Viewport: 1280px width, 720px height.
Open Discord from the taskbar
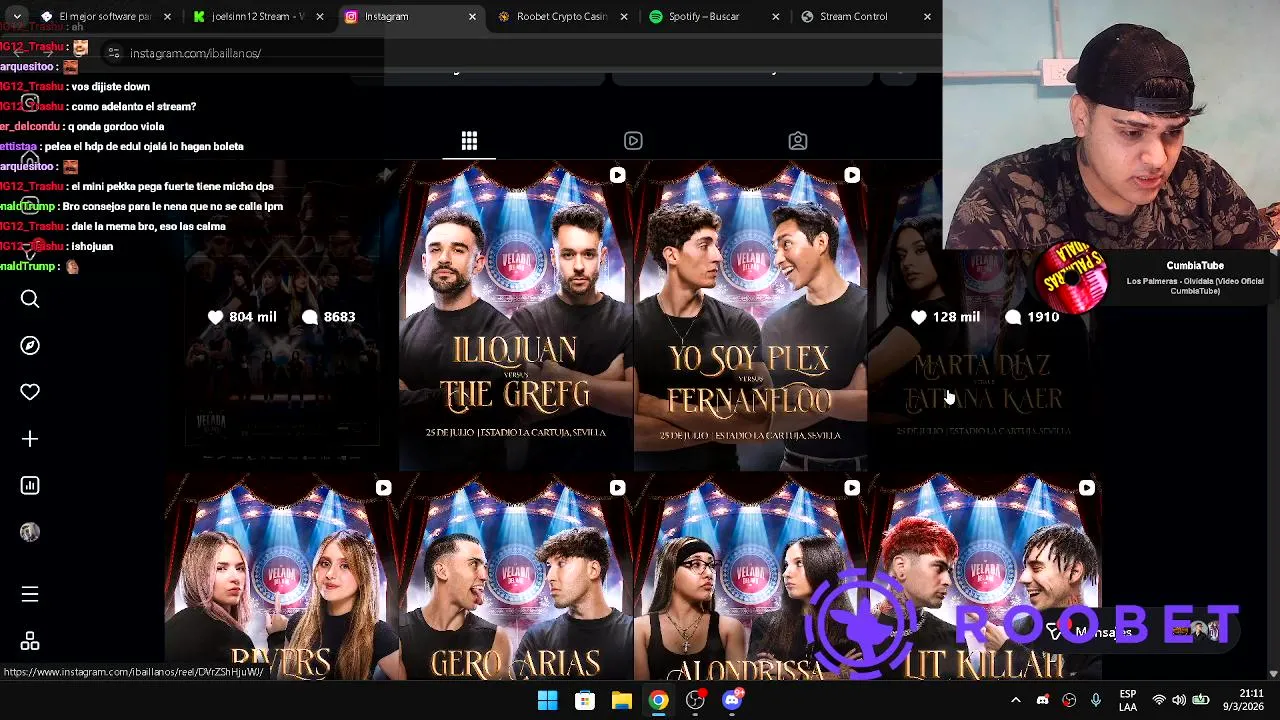point(732,700)
